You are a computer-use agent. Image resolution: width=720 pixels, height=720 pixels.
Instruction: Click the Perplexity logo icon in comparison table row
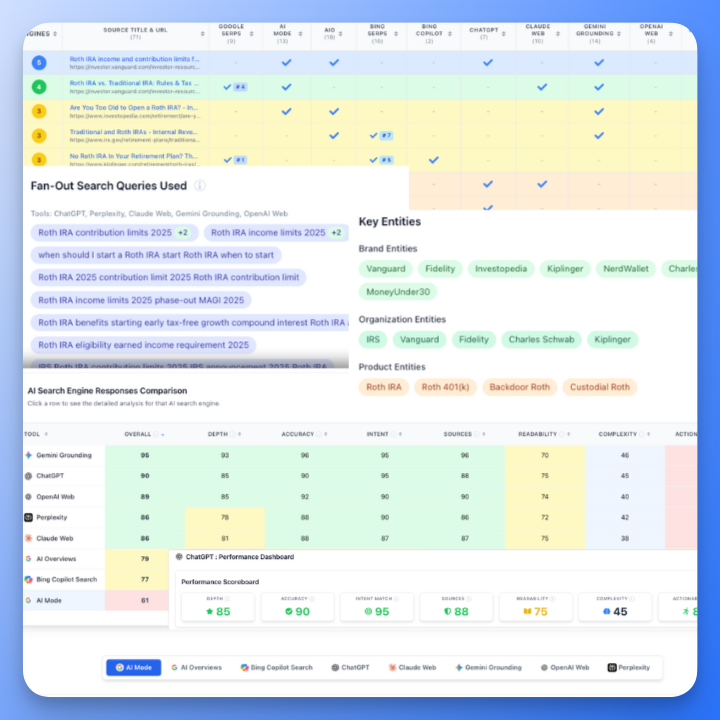click(28, 518)
